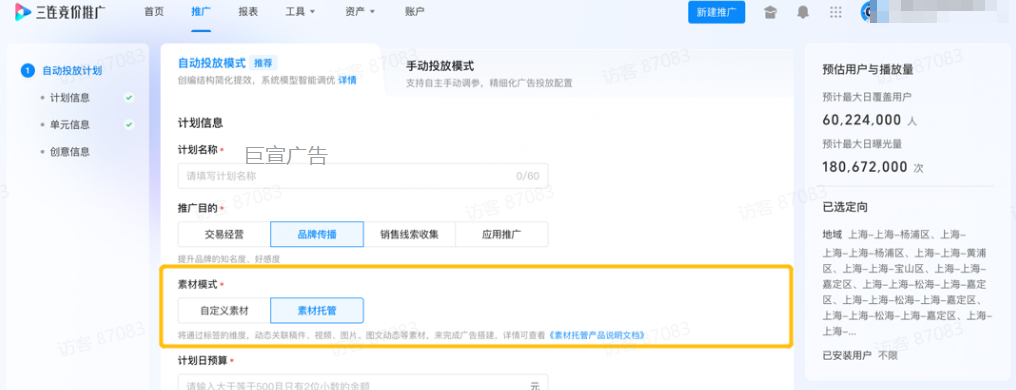Expand the 工具 dropdown menu
Image resolution: width=1016 pixels, height=390 pixels.
[300, 12]
